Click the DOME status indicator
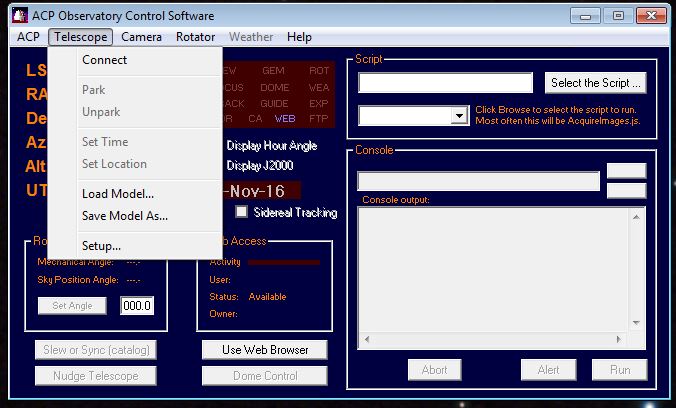Viewport: 676px width, 408px height. point(274,87)
